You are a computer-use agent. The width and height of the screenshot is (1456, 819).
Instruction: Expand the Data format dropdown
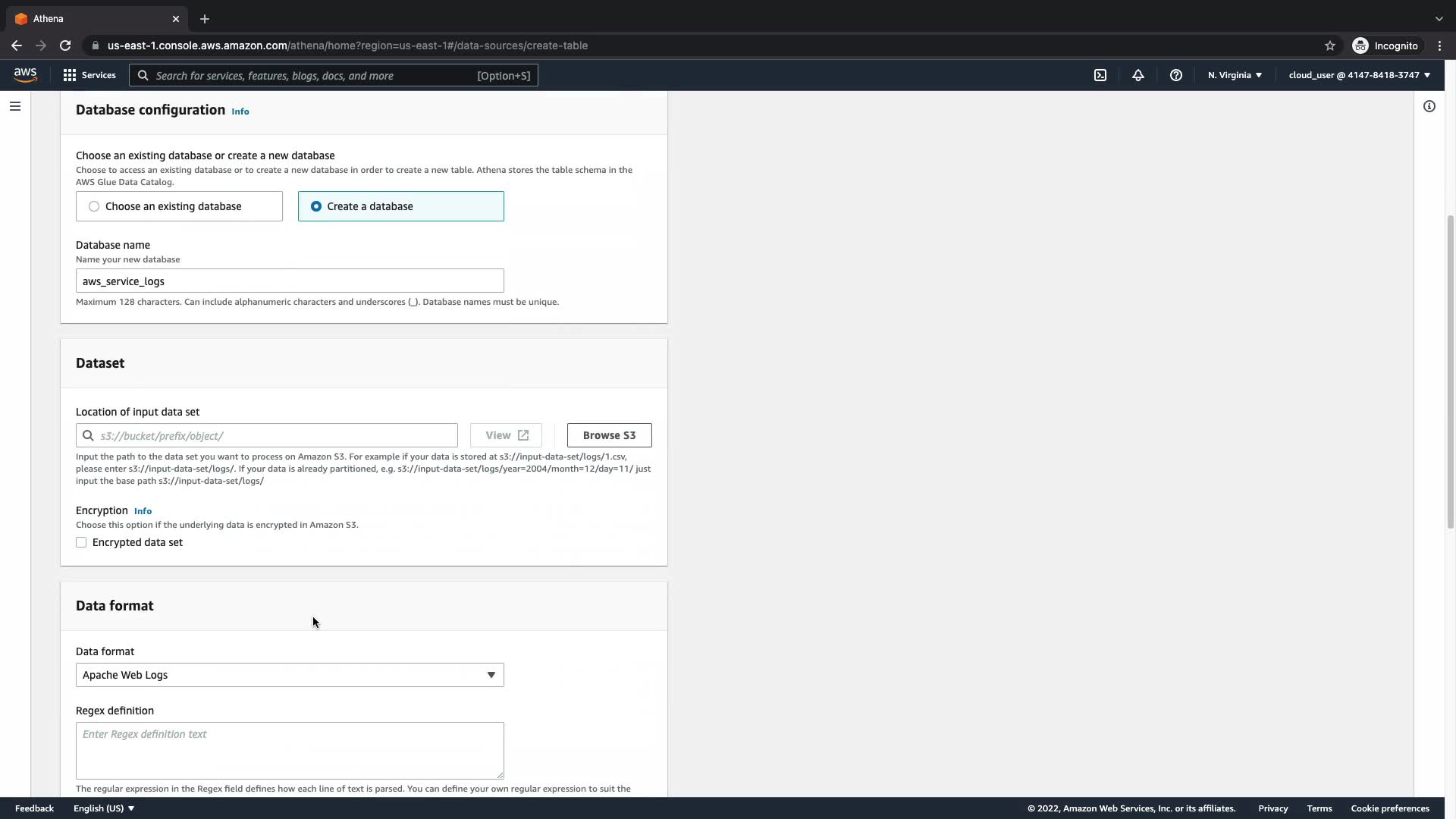(289, 675)
